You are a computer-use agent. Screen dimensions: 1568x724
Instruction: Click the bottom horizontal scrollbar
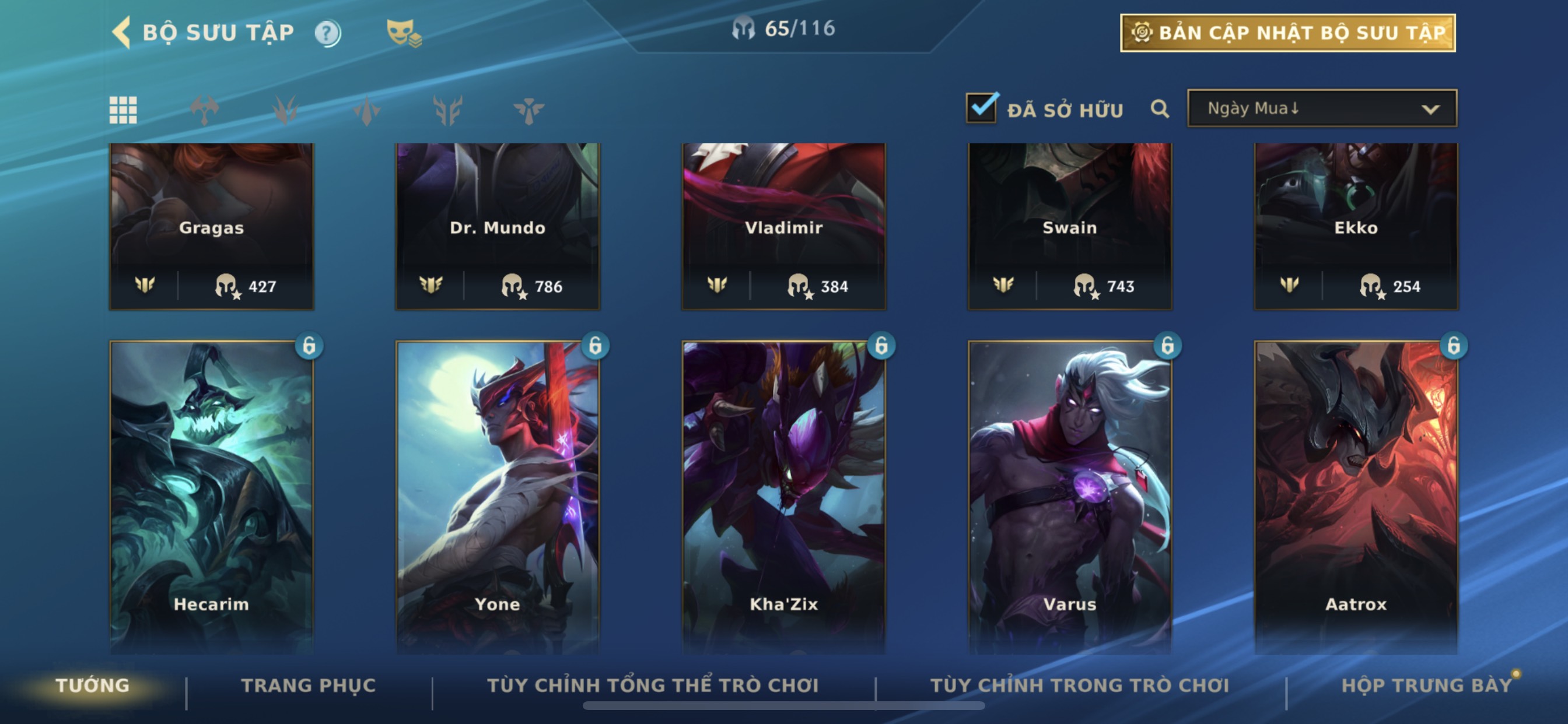point(783,706)
